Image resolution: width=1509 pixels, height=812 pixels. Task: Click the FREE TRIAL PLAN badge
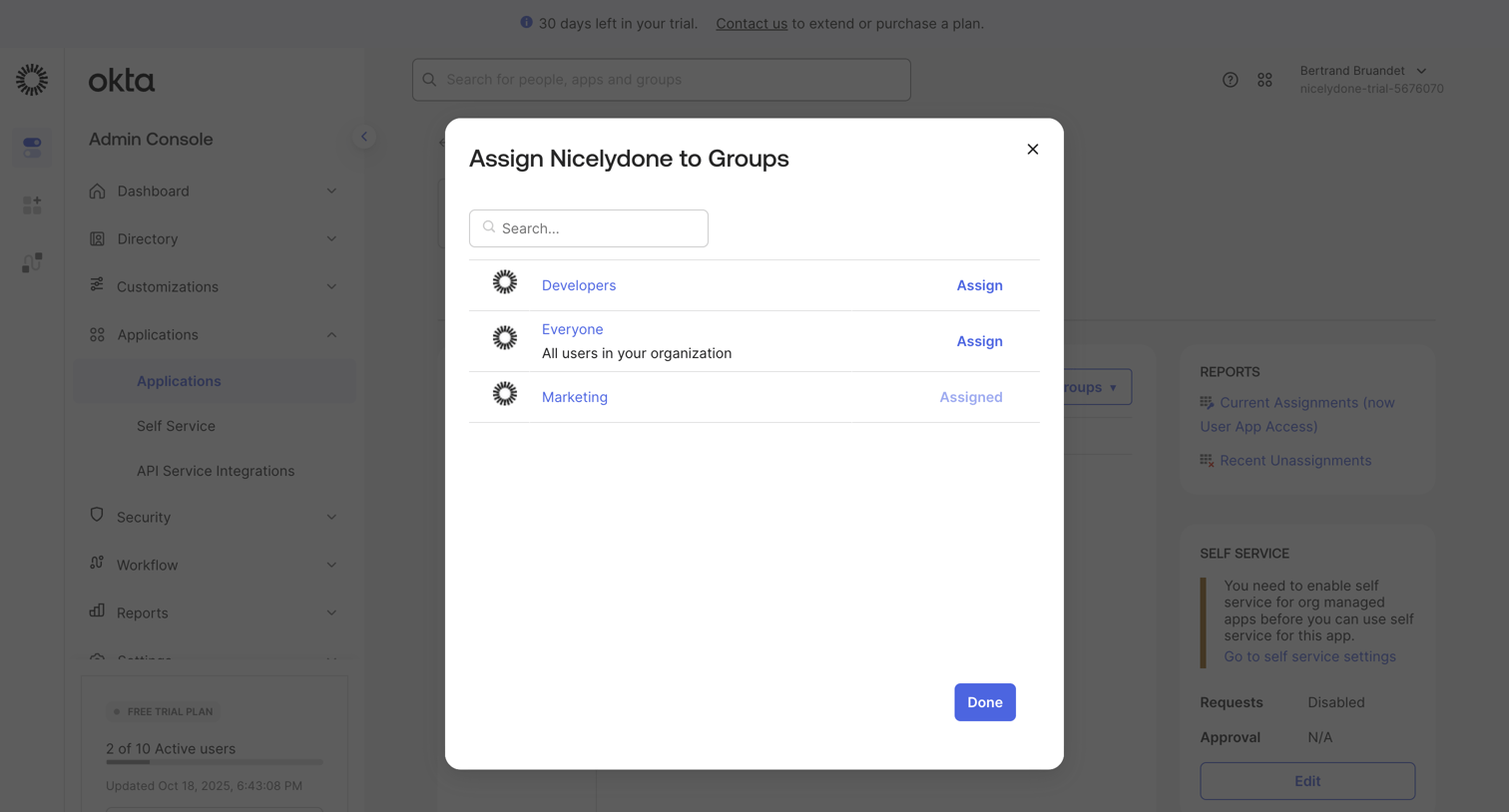click(164, 712)
